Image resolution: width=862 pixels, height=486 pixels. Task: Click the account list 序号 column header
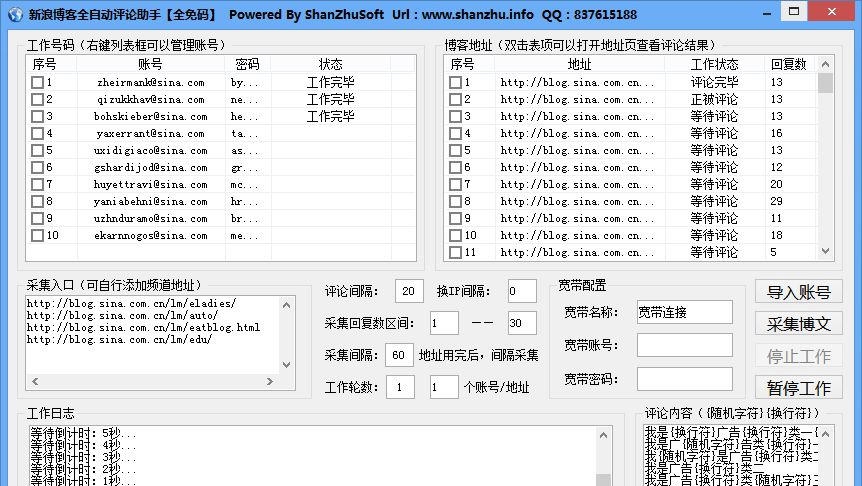pos(51,64)
